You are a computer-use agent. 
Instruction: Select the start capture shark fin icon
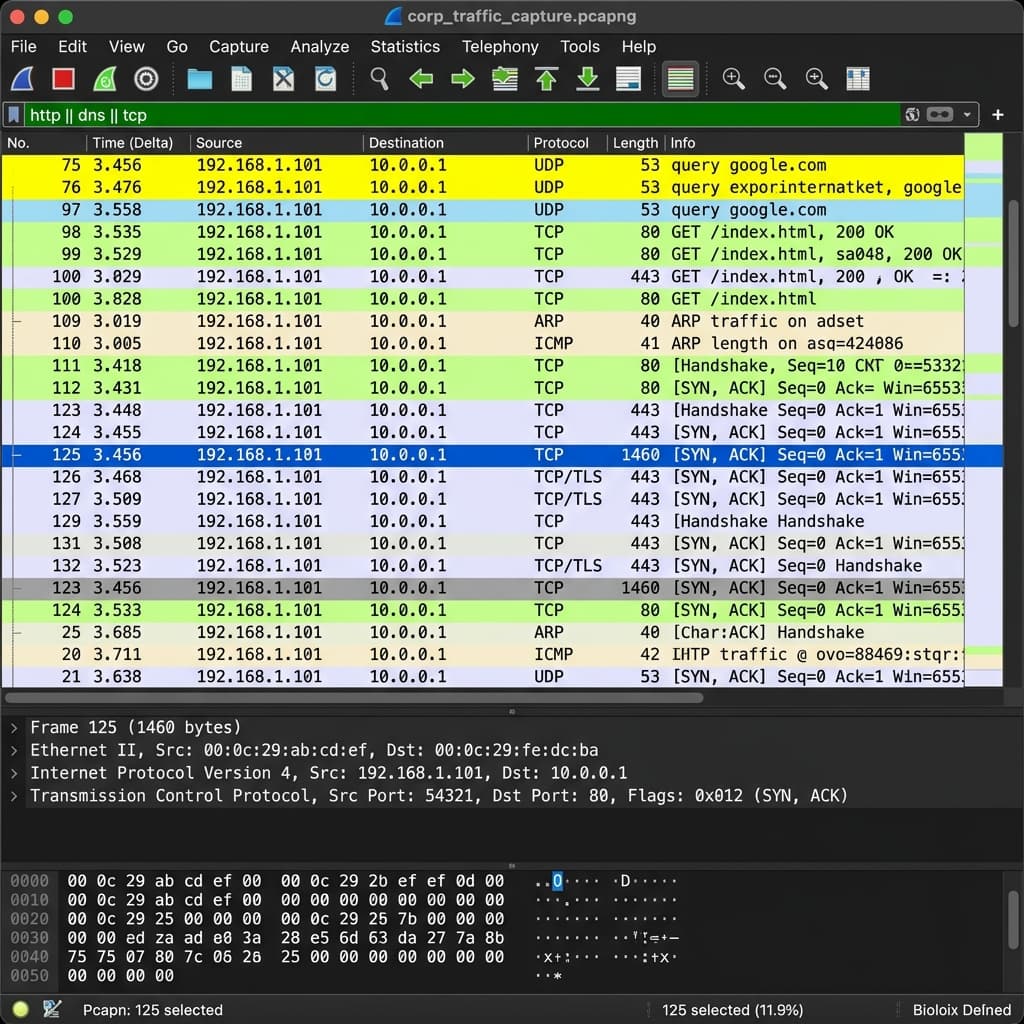tap(22, 79)
